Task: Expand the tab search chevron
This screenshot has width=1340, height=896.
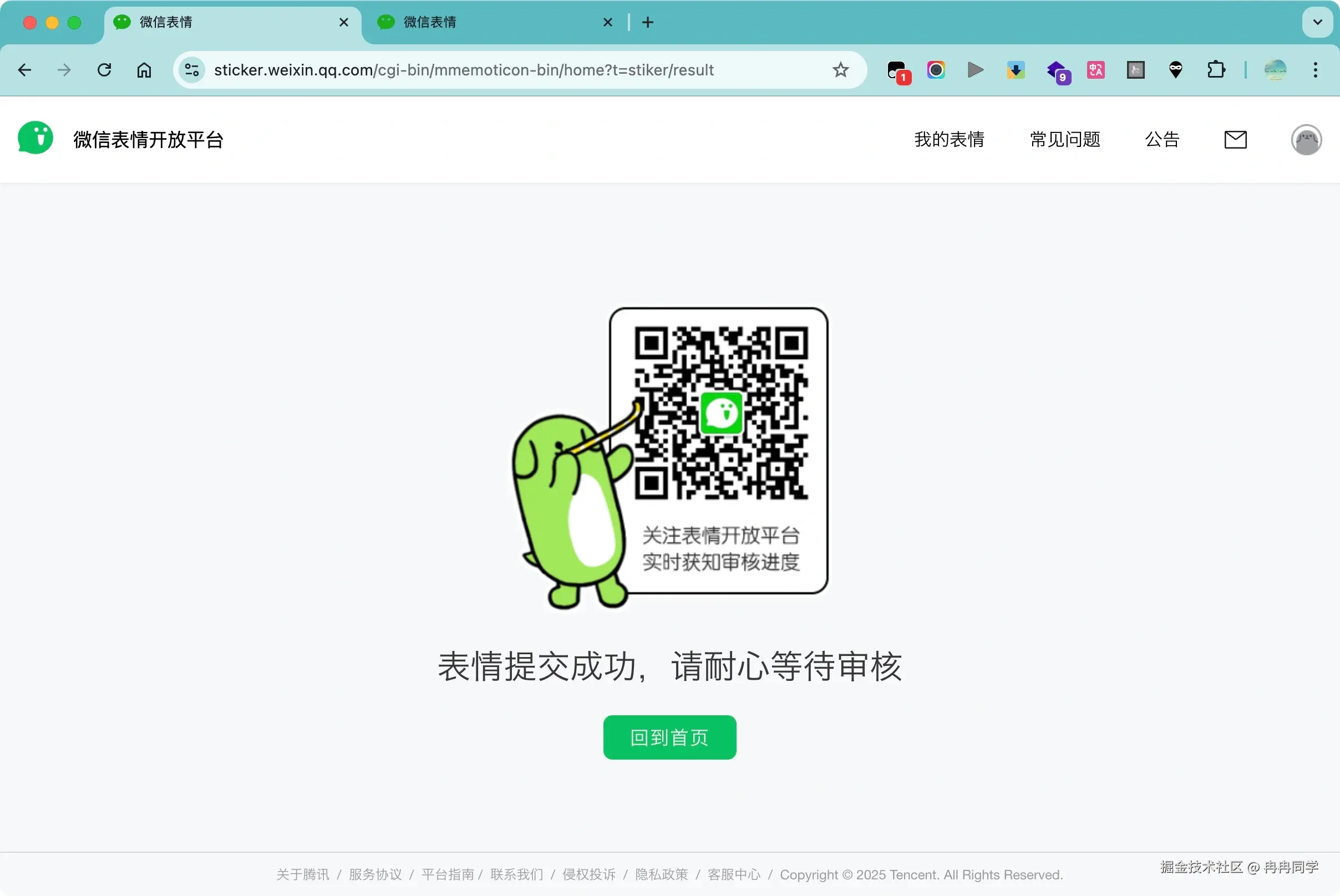Action: click(1317, 22)
